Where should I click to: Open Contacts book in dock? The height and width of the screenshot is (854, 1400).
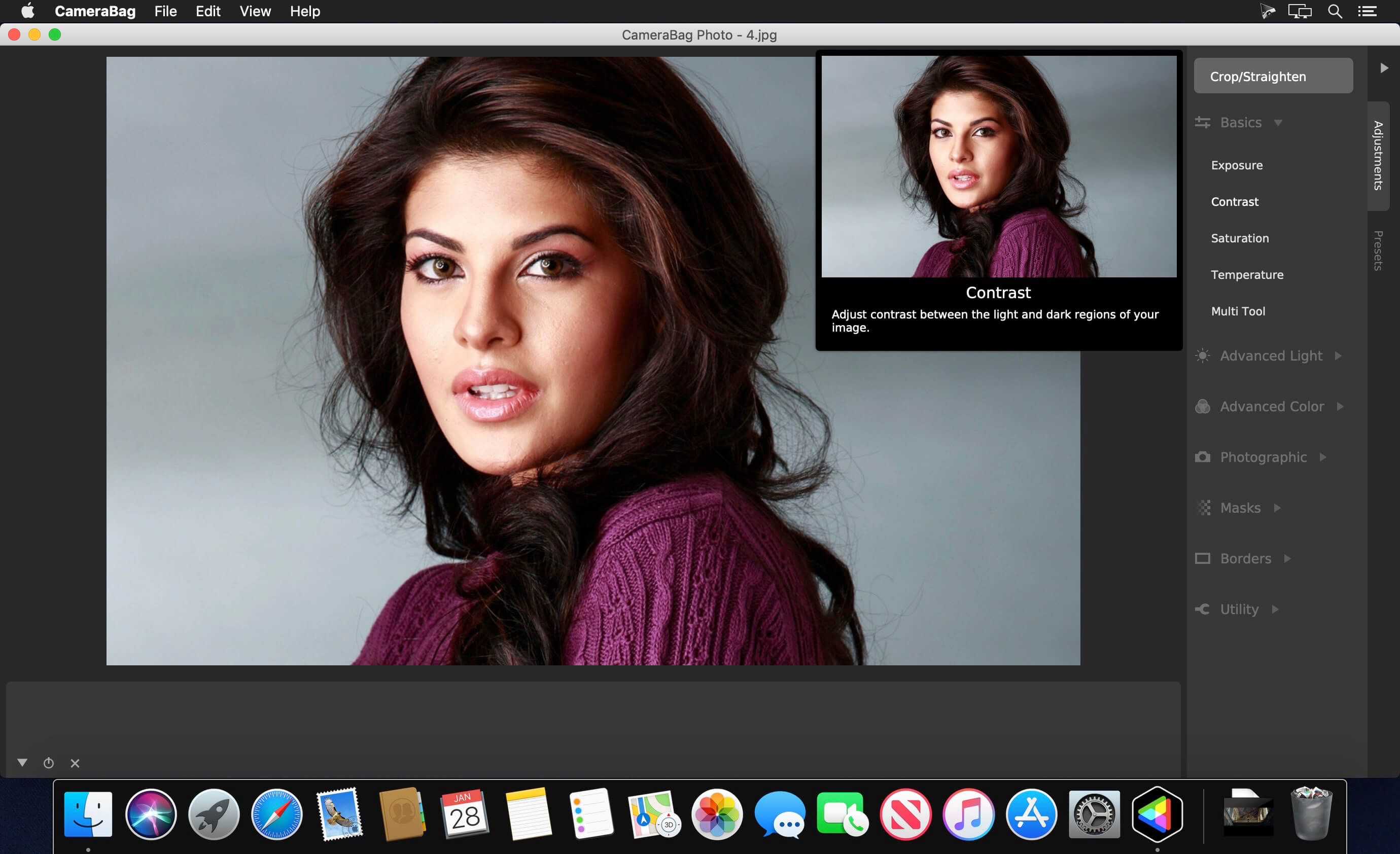(x=402, y=813)
